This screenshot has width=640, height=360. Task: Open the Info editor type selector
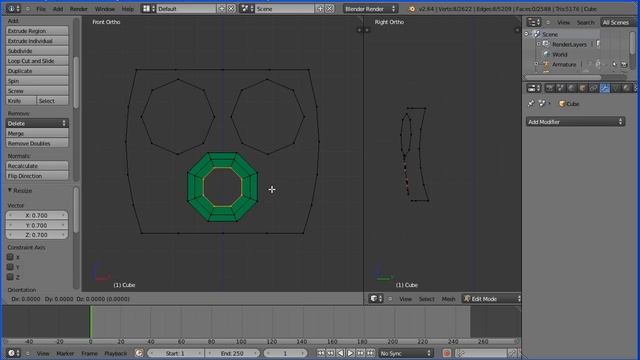[13, 9]
